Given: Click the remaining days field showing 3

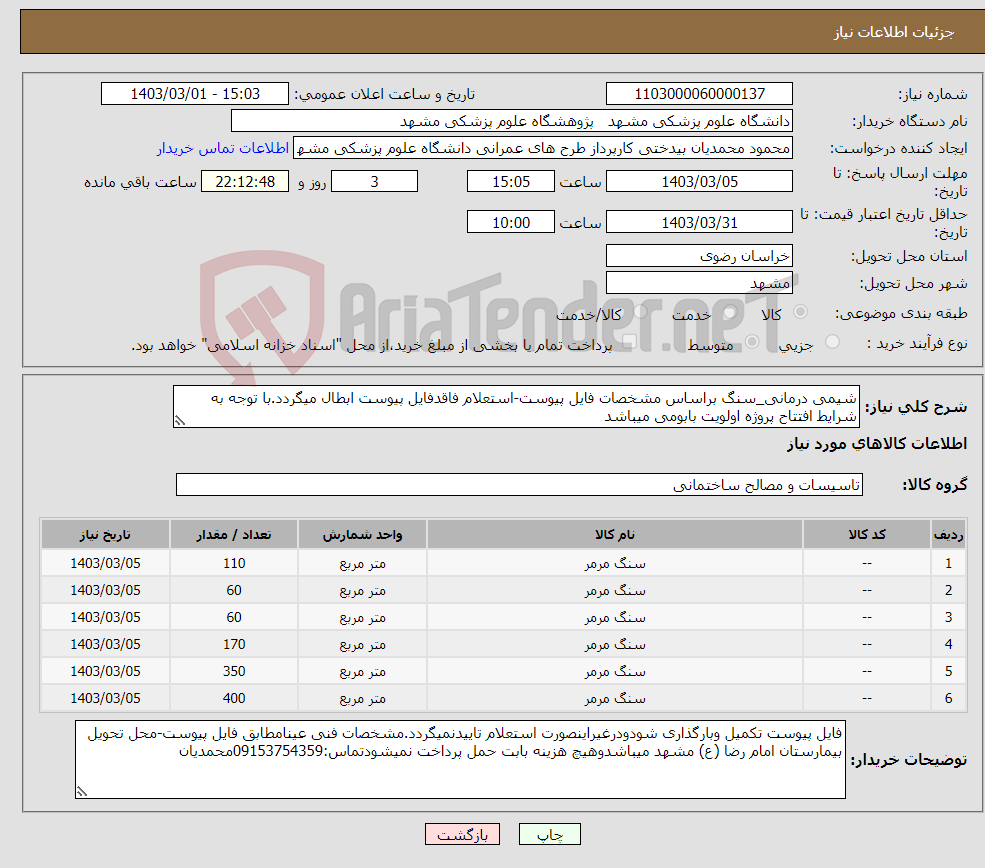Looking at the screenshot, I should pos(374,182).
